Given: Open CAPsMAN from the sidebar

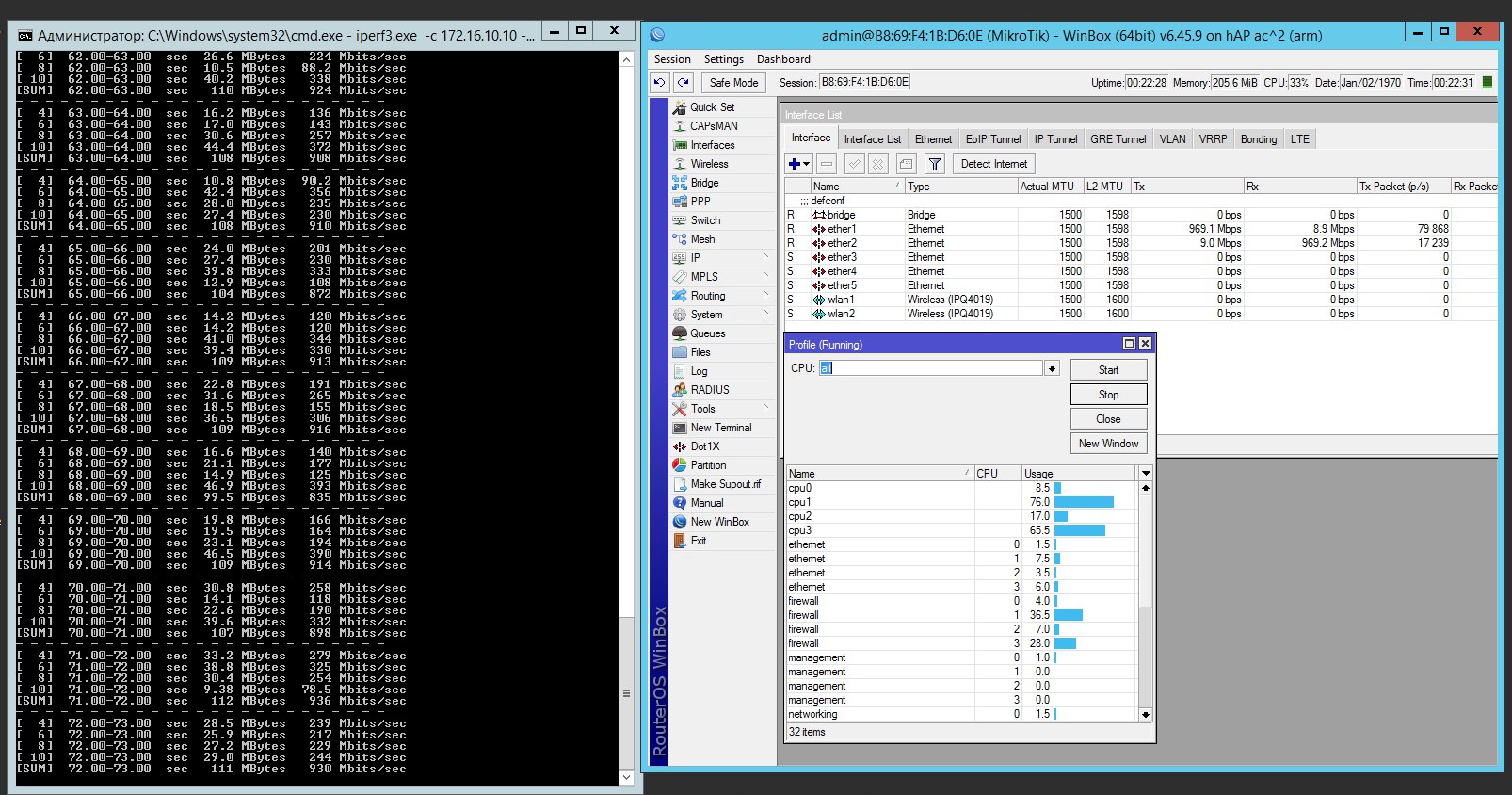Looking at the screenshot, I should (714, 126).
